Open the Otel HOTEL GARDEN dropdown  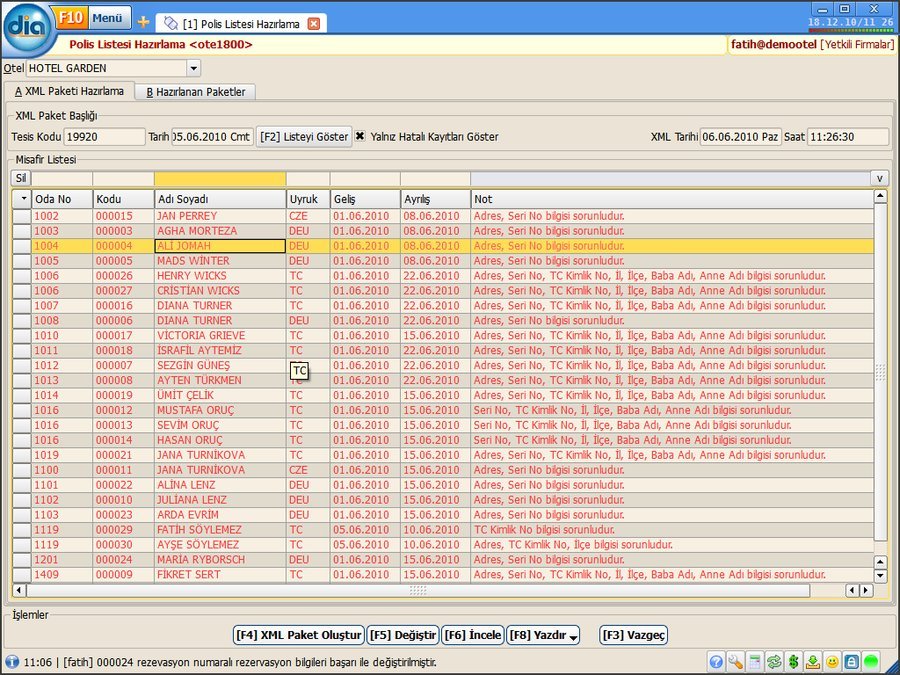(x=193, y=68)
